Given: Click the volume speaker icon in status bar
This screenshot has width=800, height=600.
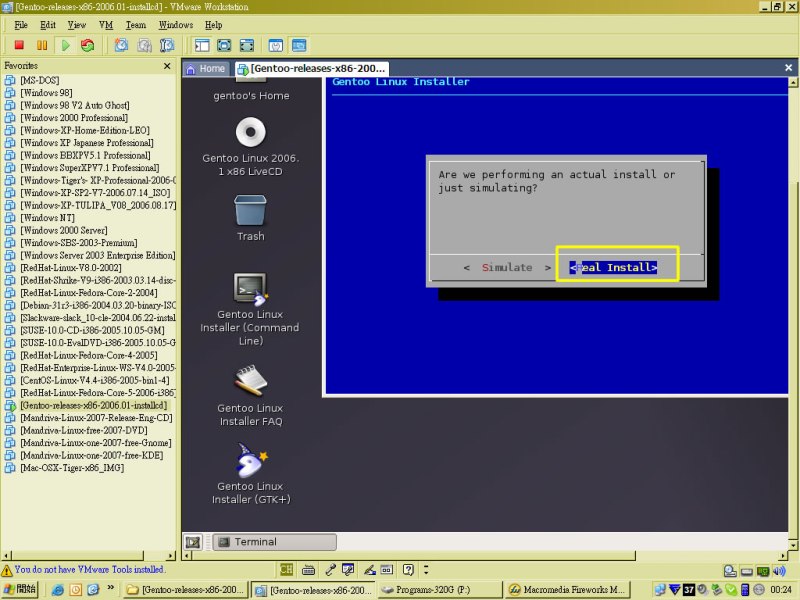Looking at the screenshot, I should click(780, 571).
